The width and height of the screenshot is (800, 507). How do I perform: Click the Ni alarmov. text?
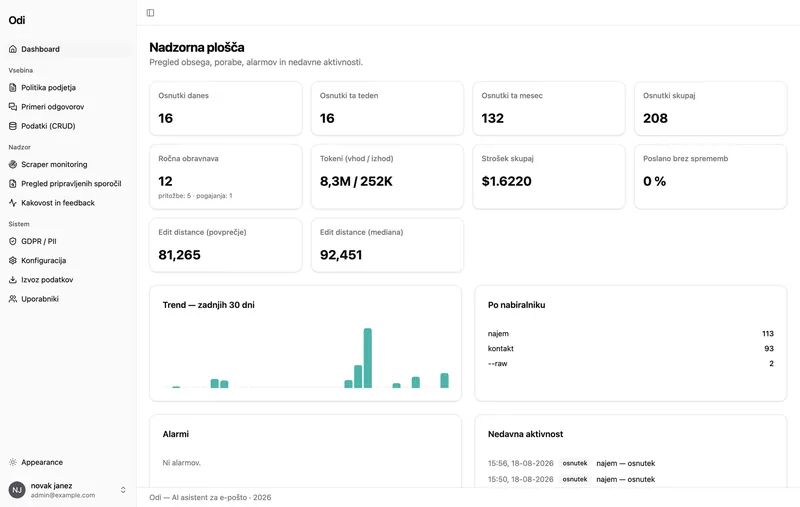pyautogui.click(x=182, y=463)
